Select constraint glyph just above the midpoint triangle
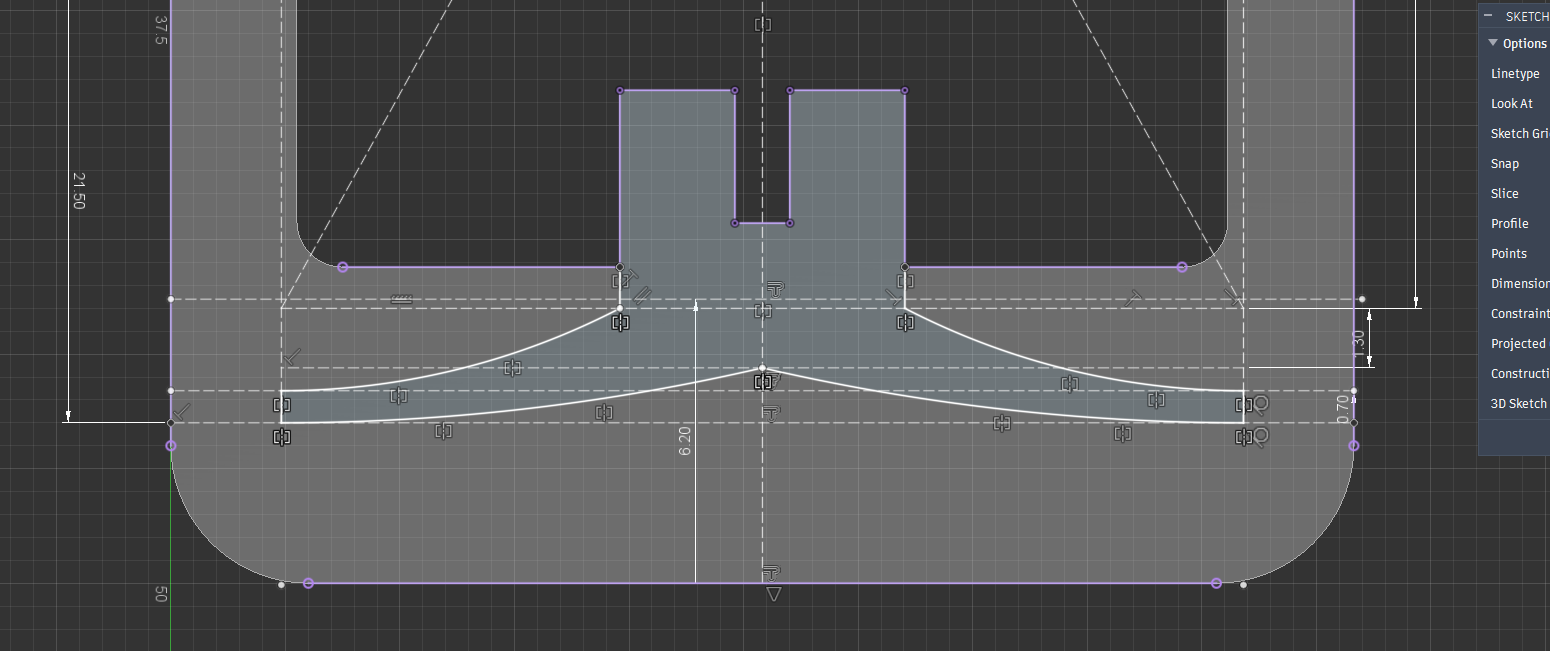This screenshot has width=1550, height=651. [x=771, y=572]
